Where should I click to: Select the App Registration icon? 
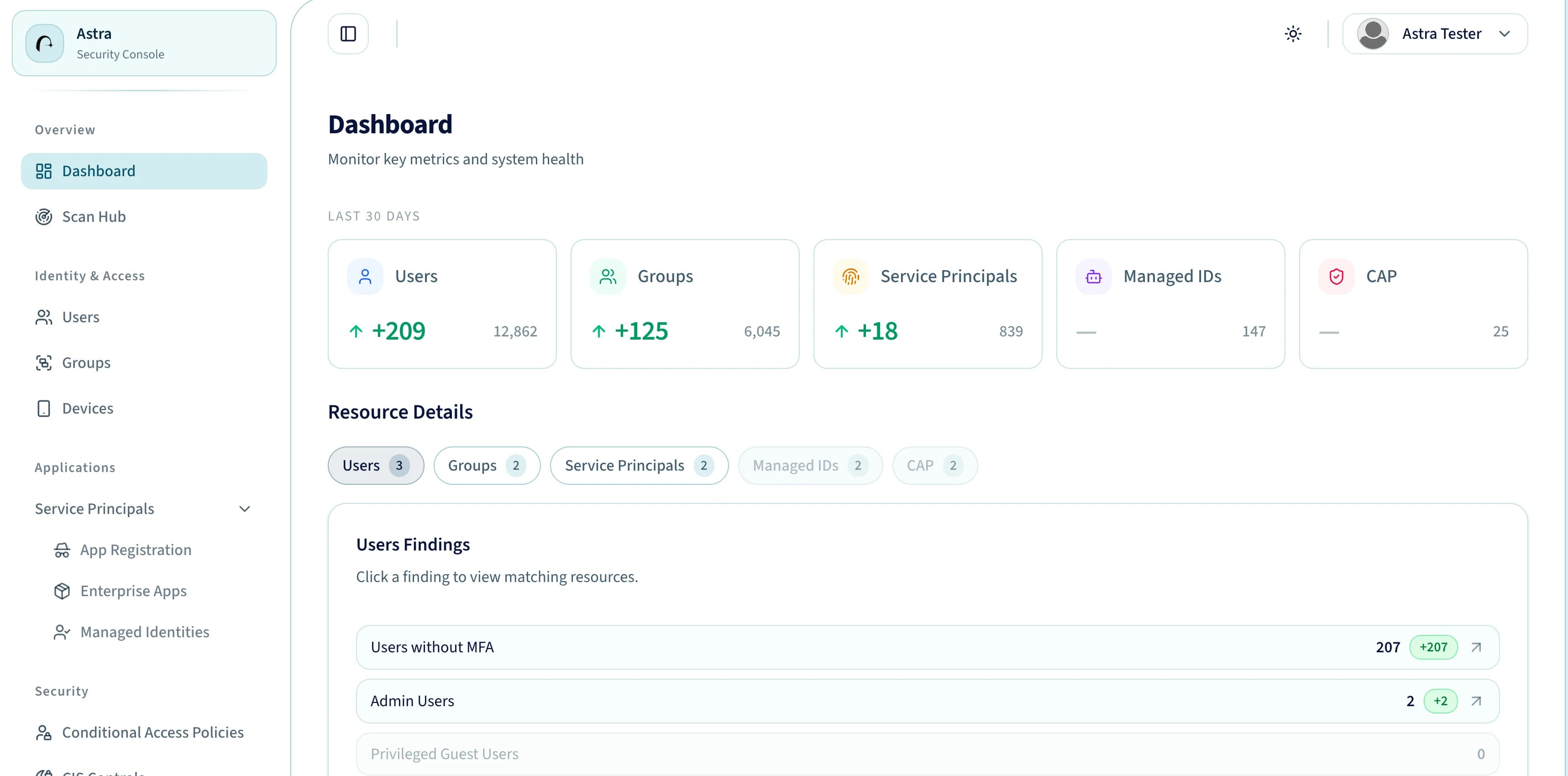(x=62, y=550)
